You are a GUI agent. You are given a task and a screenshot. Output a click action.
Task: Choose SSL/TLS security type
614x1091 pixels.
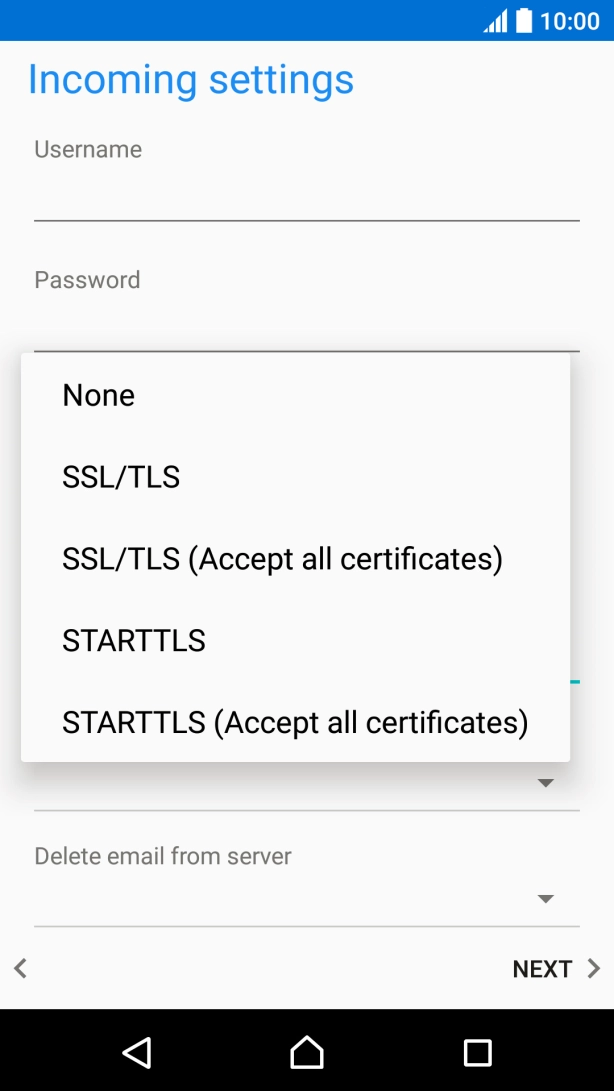click(121, 477)
